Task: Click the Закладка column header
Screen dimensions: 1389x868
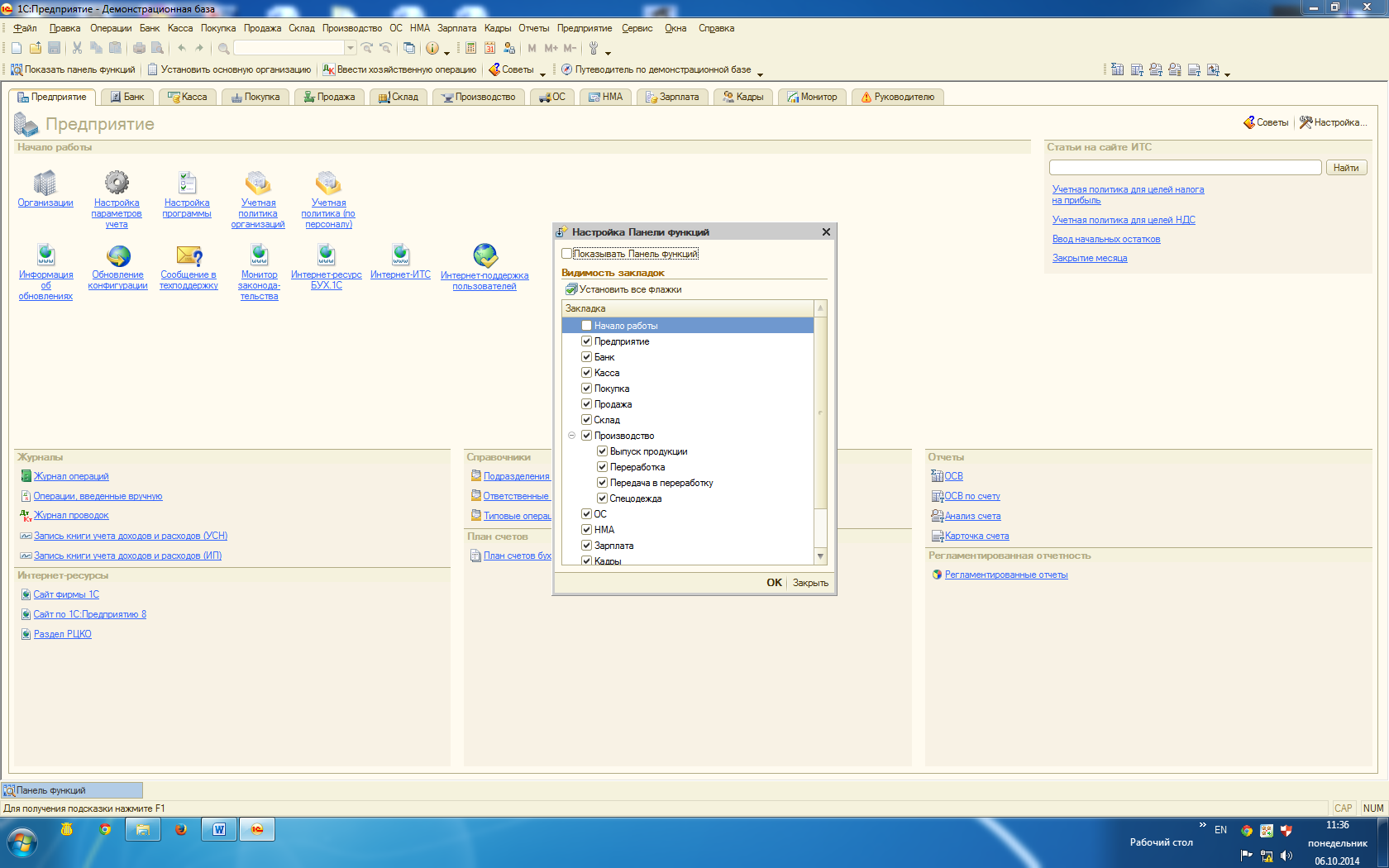Action: (688, 308)
